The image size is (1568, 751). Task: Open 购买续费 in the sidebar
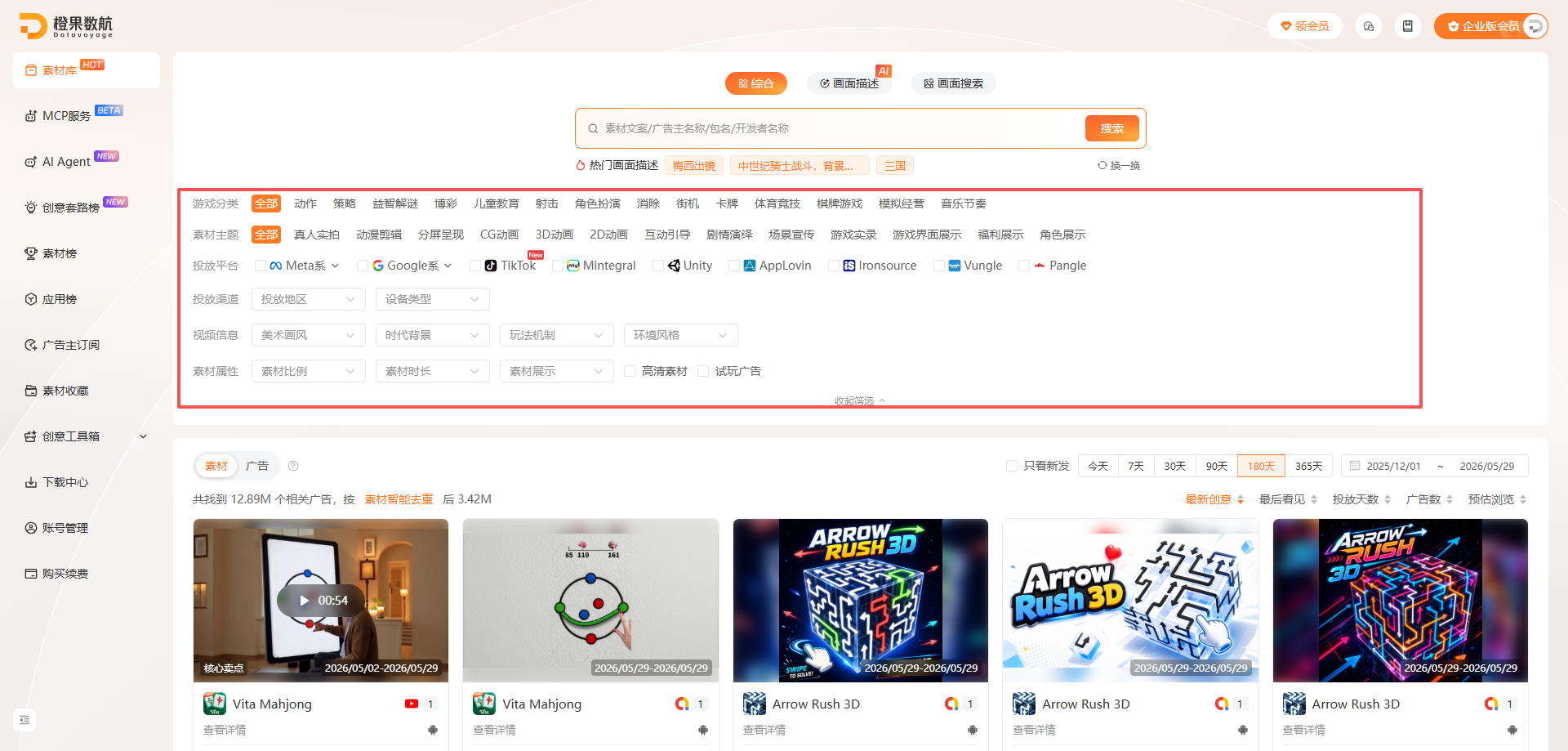[87, 574]
